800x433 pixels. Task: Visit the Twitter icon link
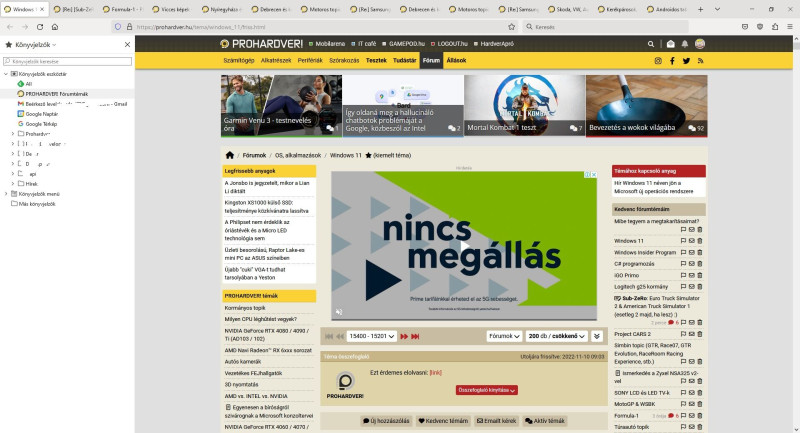tap(686, 61)
